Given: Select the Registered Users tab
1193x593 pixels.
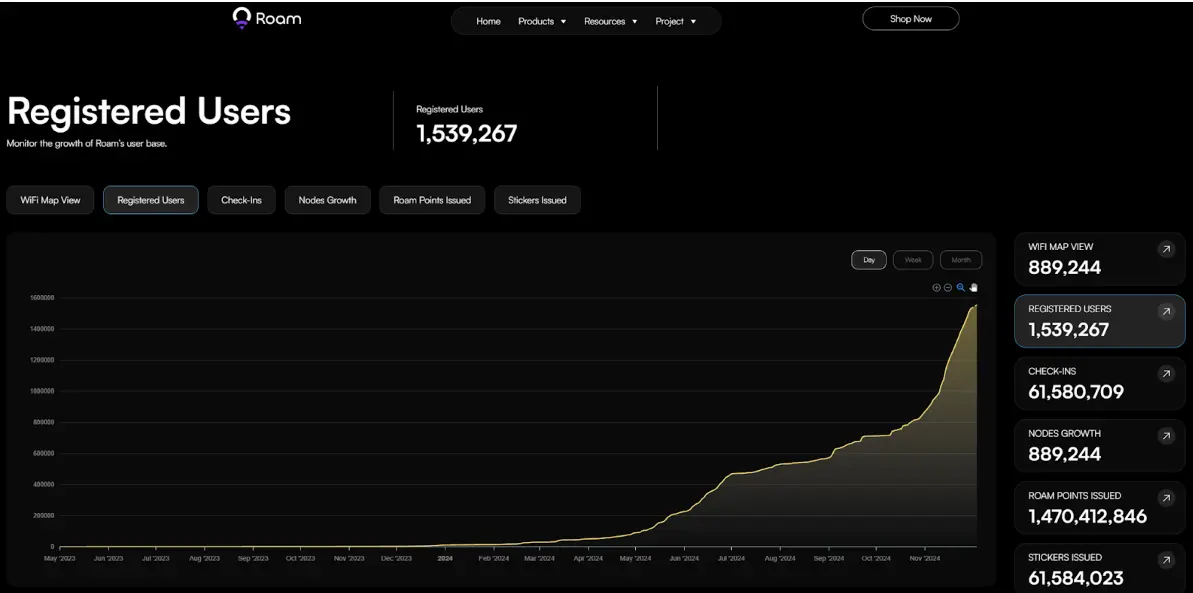Looking at the screenshot, I should tap(151, 200).
